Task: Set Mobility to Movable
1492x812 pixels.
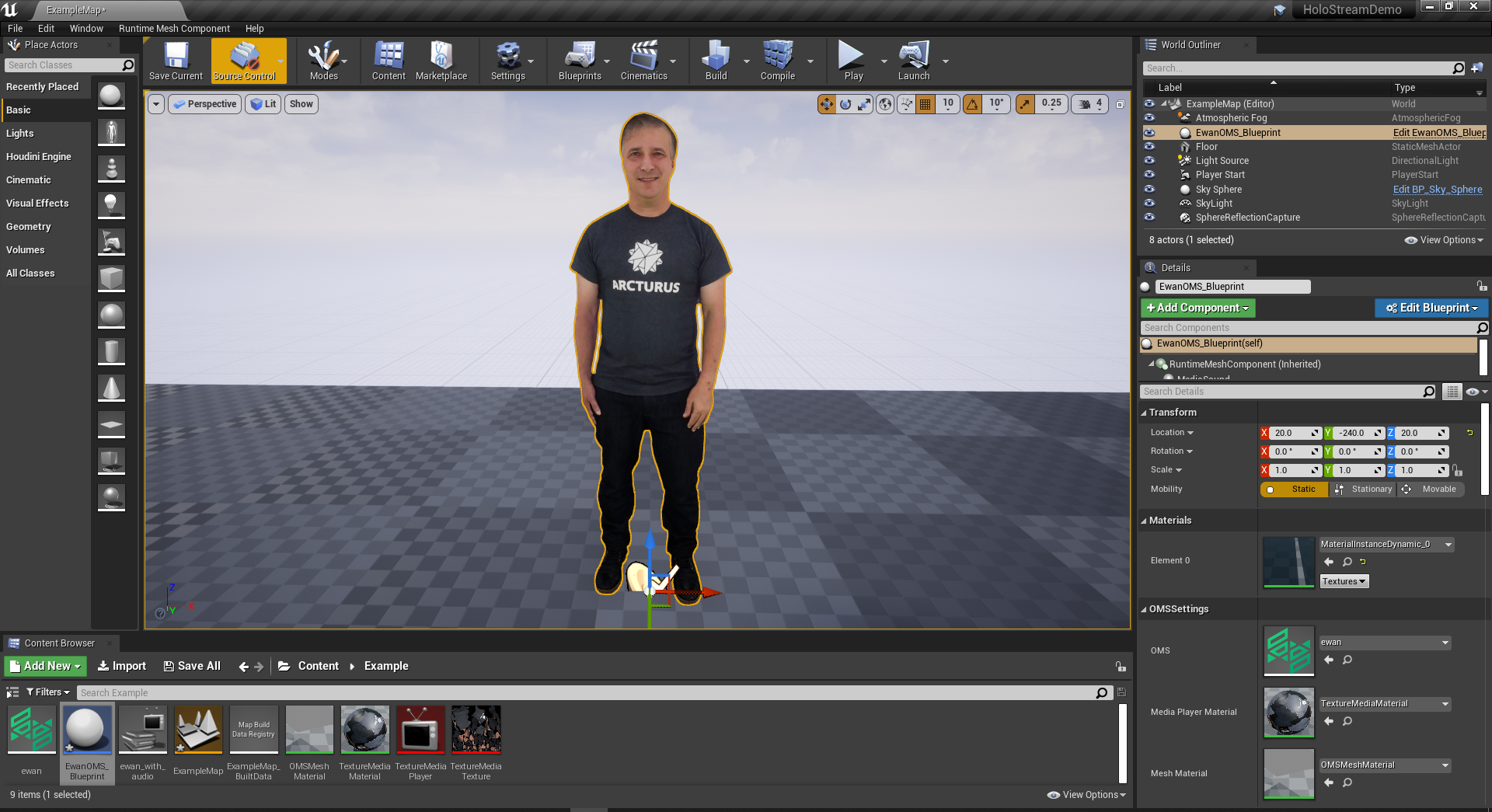Action: [x=1431, y=490]
